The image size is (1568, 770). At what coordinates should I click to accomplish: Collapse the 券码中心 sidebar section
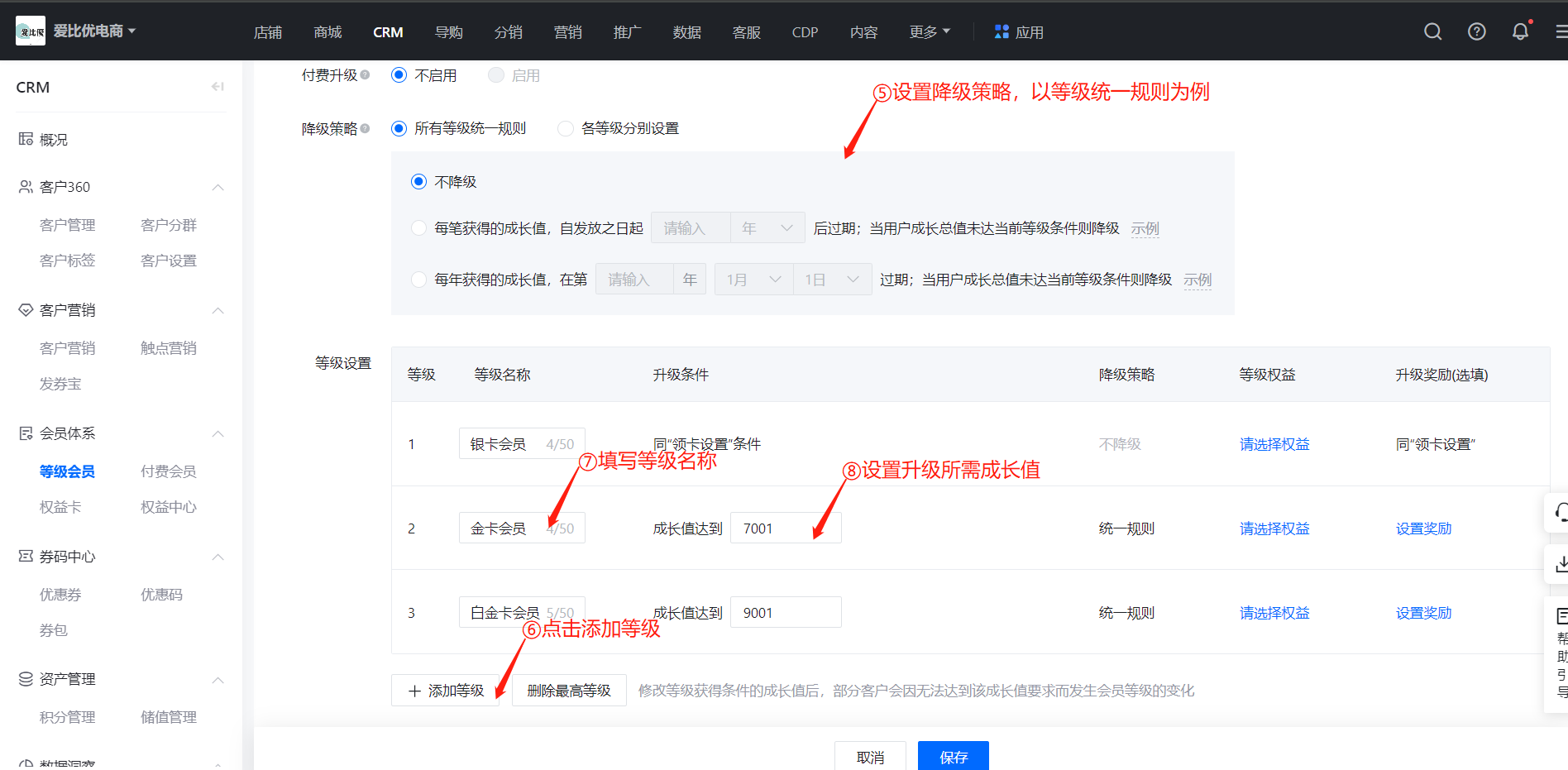pyautogui.click(x=218, y=556)
